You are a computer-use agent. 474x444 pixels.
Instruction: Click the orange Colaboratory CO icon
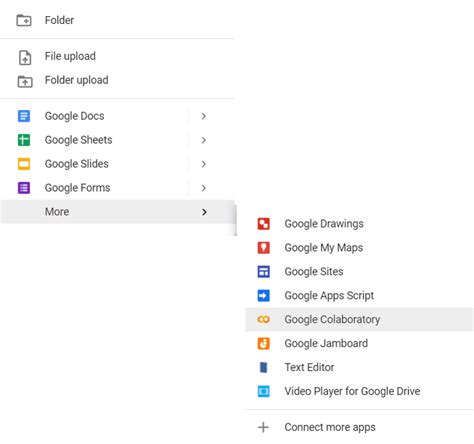[x=263, y=320]
